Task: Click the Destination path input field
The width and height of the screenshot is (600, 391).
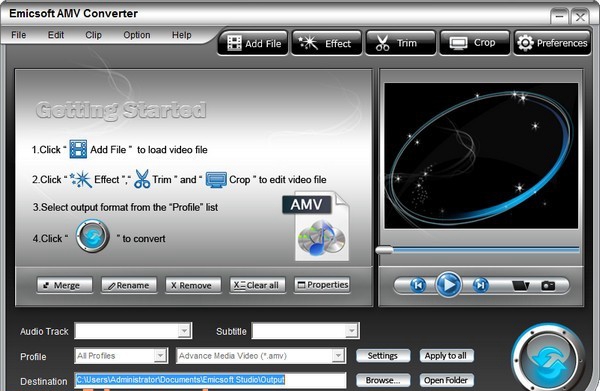Action: click(210, 380)
